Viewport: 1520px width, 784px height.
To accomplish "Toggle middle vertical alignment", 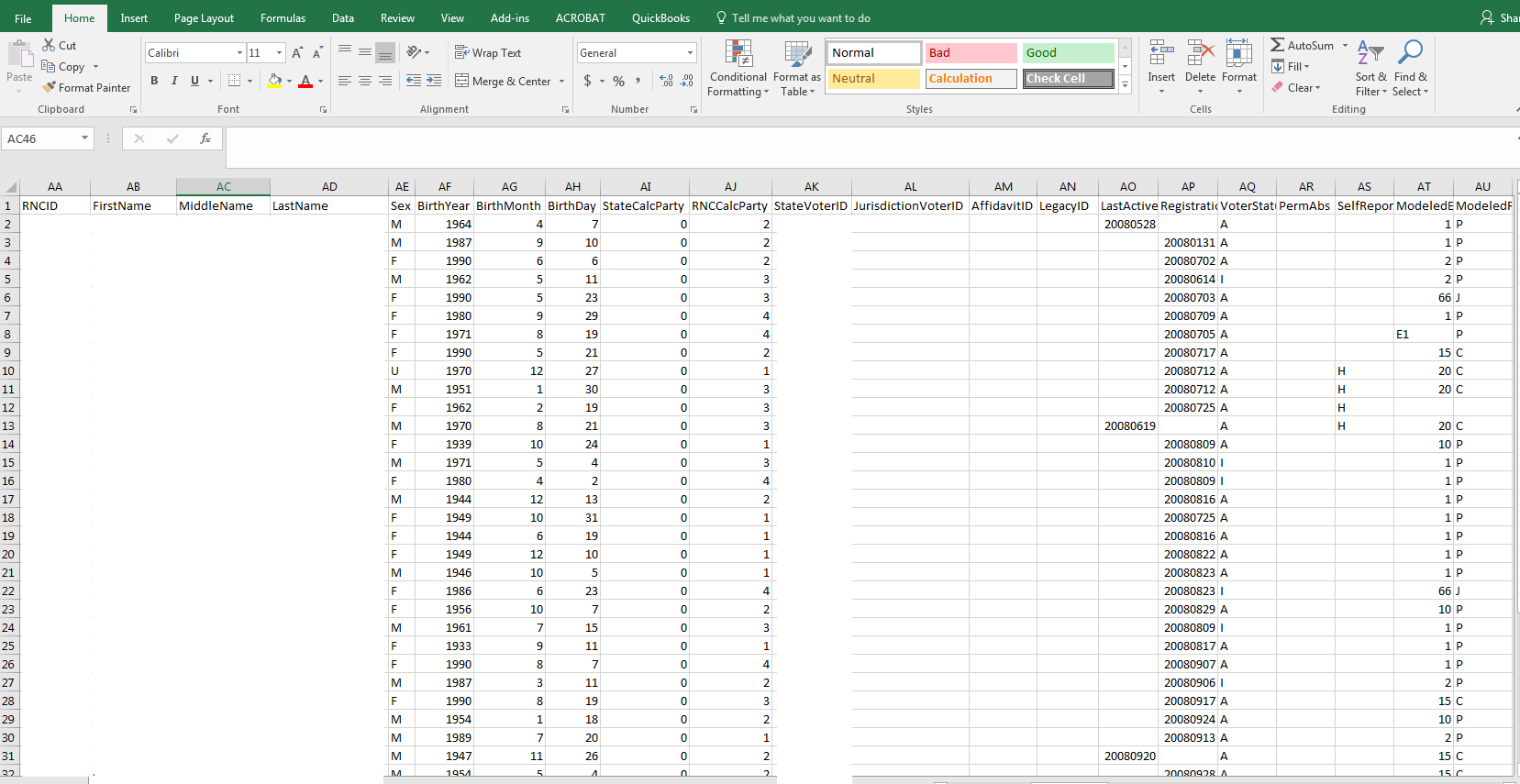I will click(x=365, y=52).
